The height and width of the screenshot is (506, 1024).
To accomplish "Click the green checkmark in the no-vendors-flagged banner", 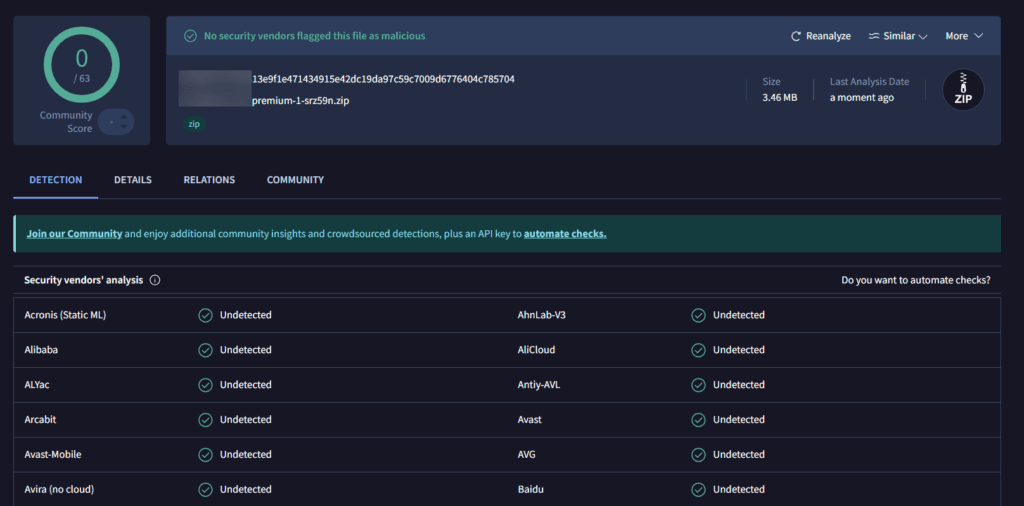I will point(190,36).
